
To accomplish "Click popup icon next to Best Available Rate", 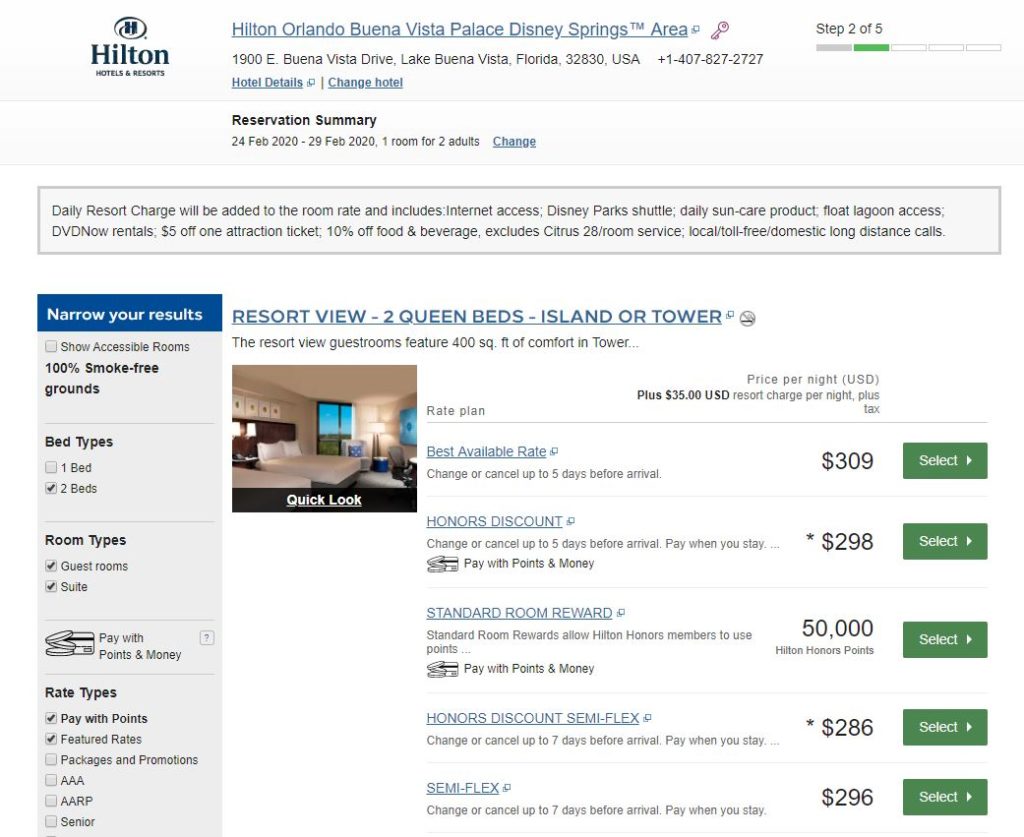I will coord(554,452).
